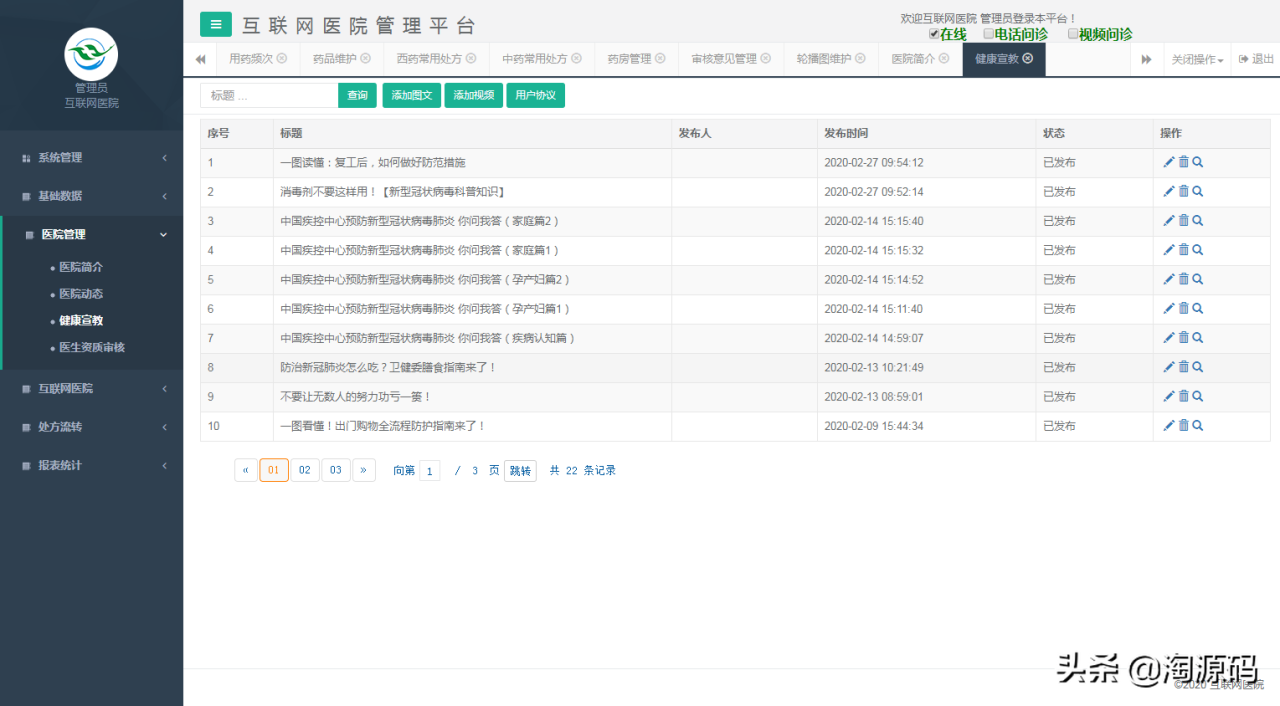The width and height of the screenshot is (1280, 706).
Task: Edit row 2 with the pencil icon
Action: [x=1169, y=191]
